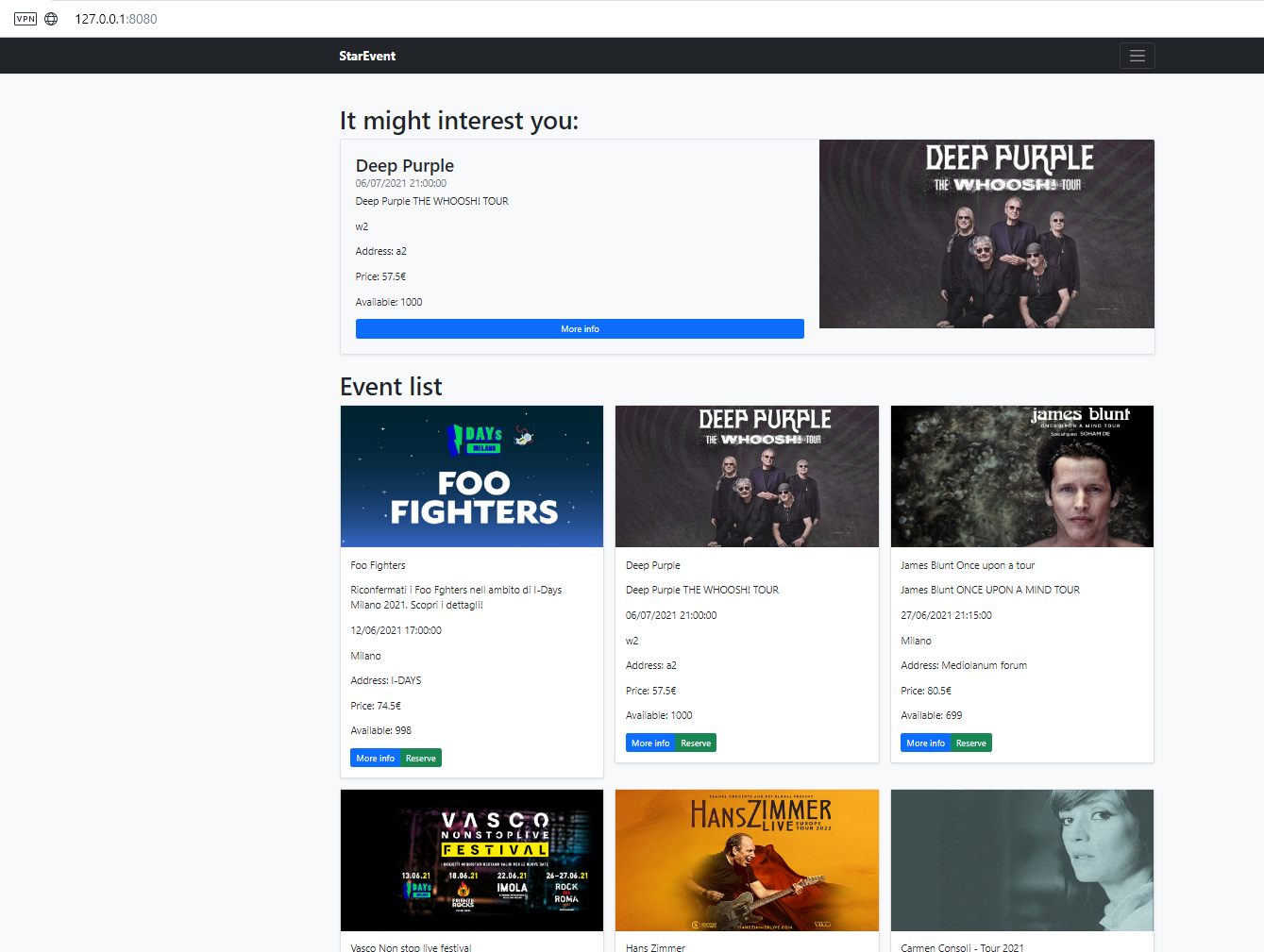Click 'Address: I-DAYS' text
The image size is (1264, 952).
pos(386,680)
